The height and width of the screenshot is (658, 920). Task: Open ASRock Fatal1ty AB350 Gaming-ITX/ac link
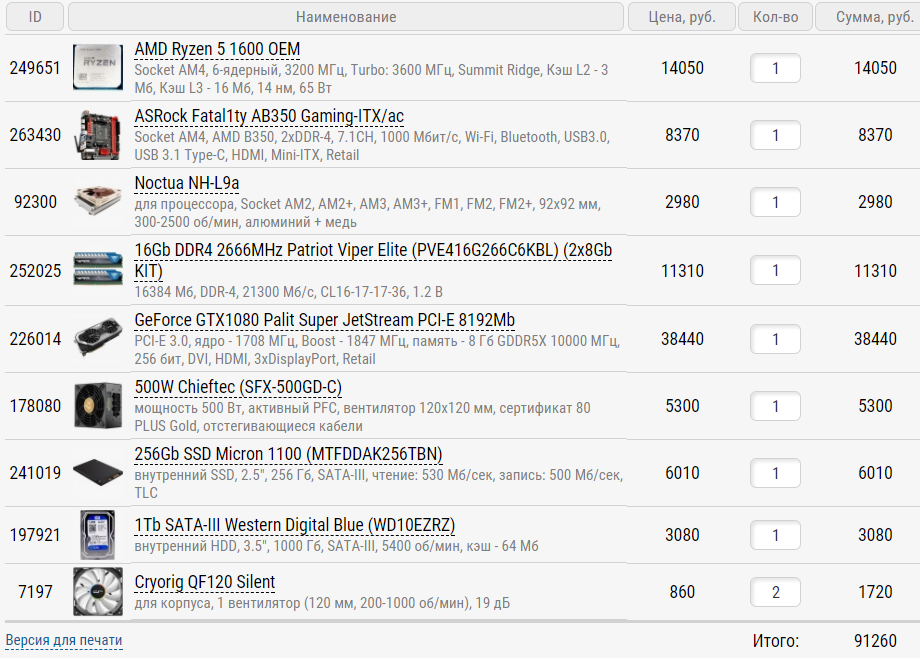pyautogui.click(x=269, y=116)
